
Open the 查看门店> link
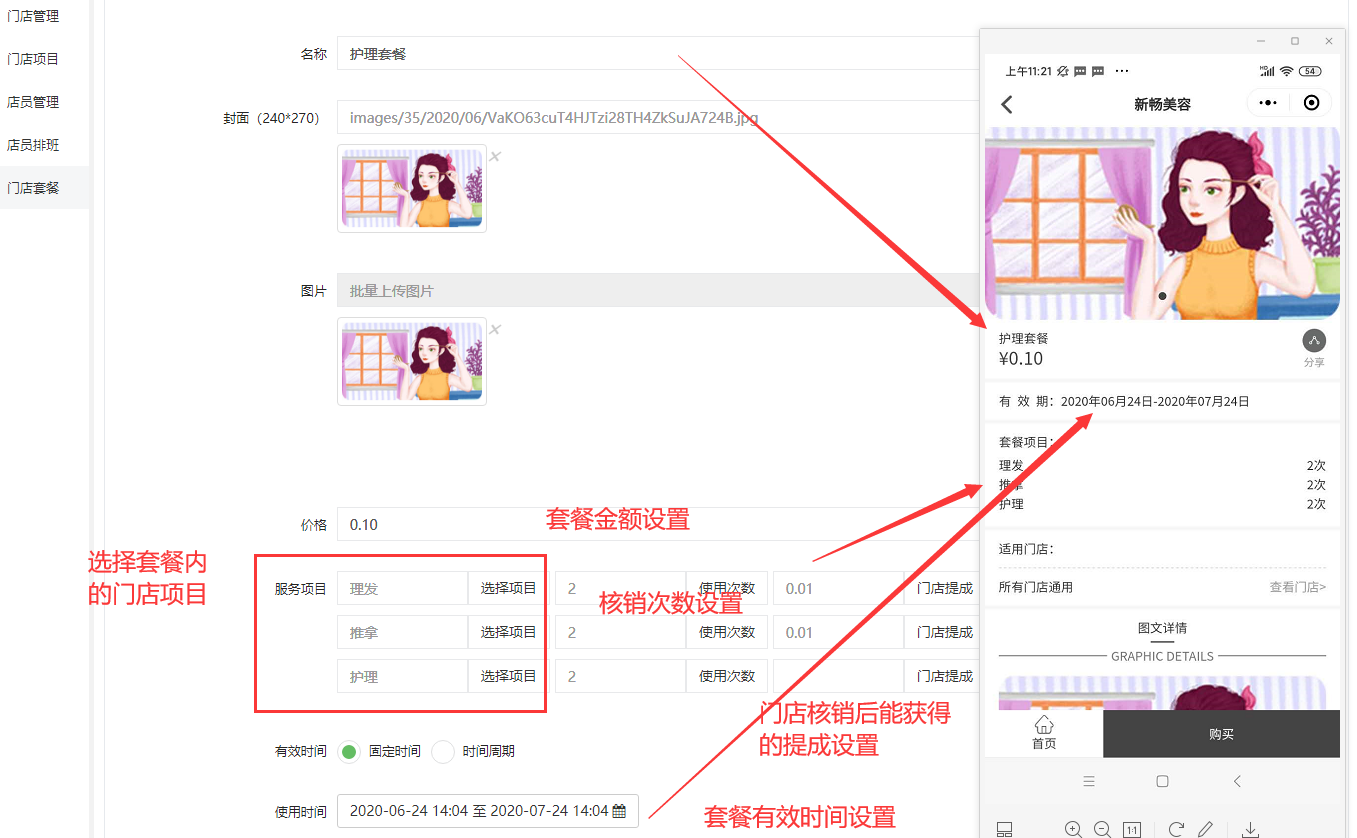click(1298, 587)
